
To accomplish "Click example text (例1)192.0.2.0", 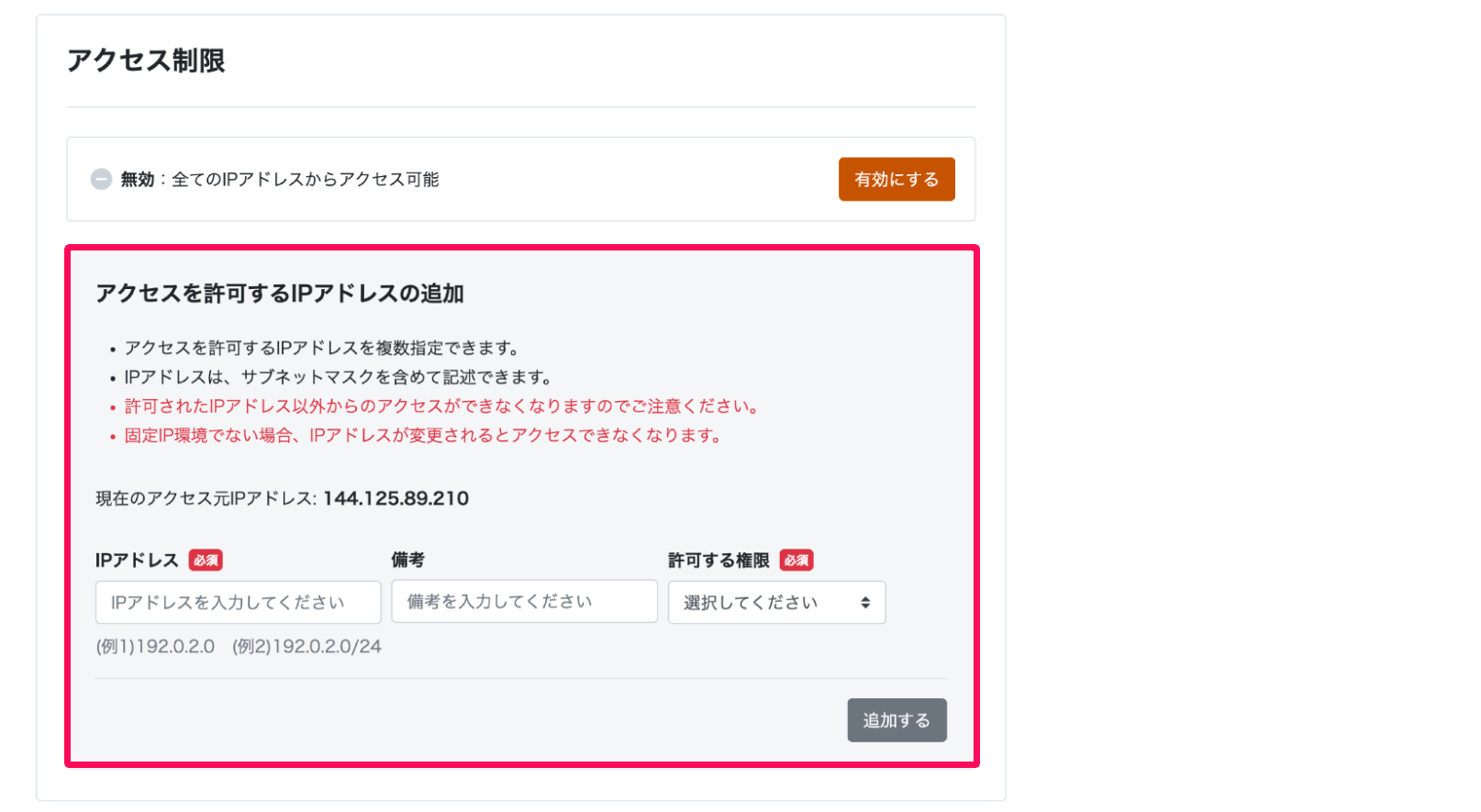I will (x=155, y=646).
